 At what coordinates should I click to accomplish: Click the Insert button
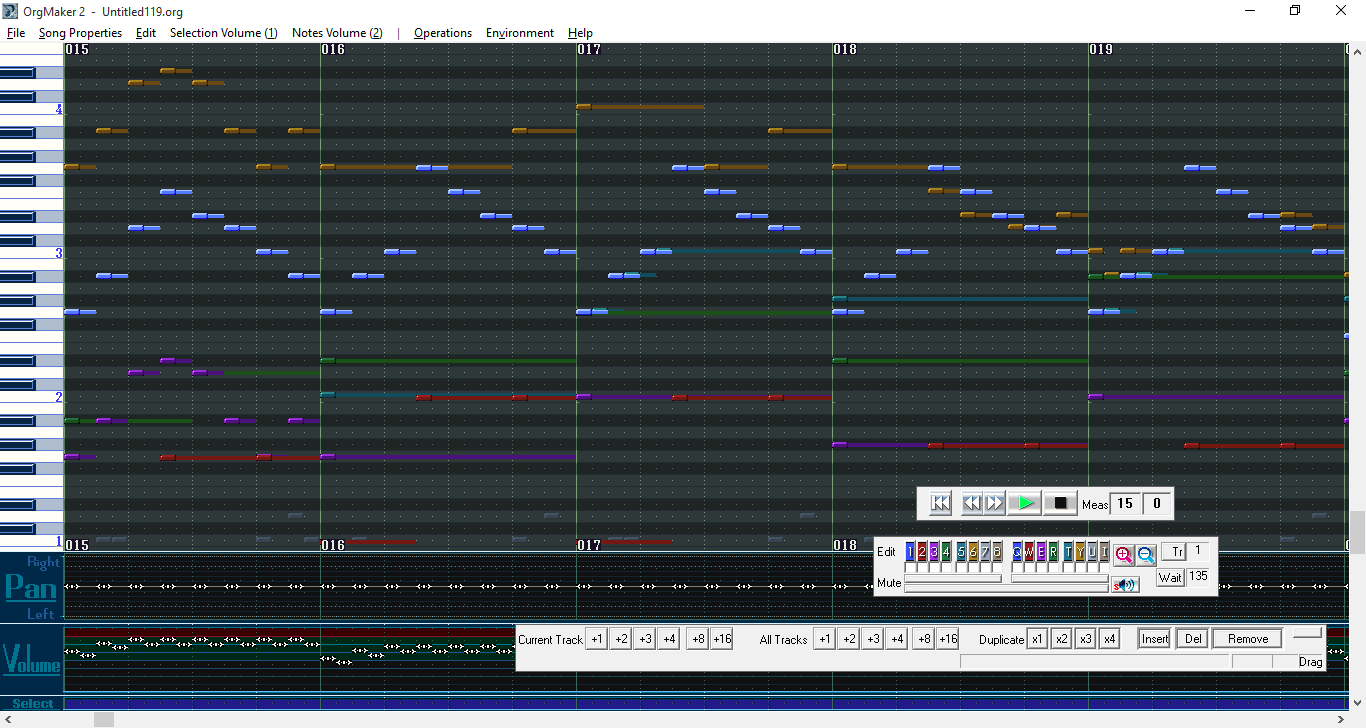click(x=1155, y=639)
